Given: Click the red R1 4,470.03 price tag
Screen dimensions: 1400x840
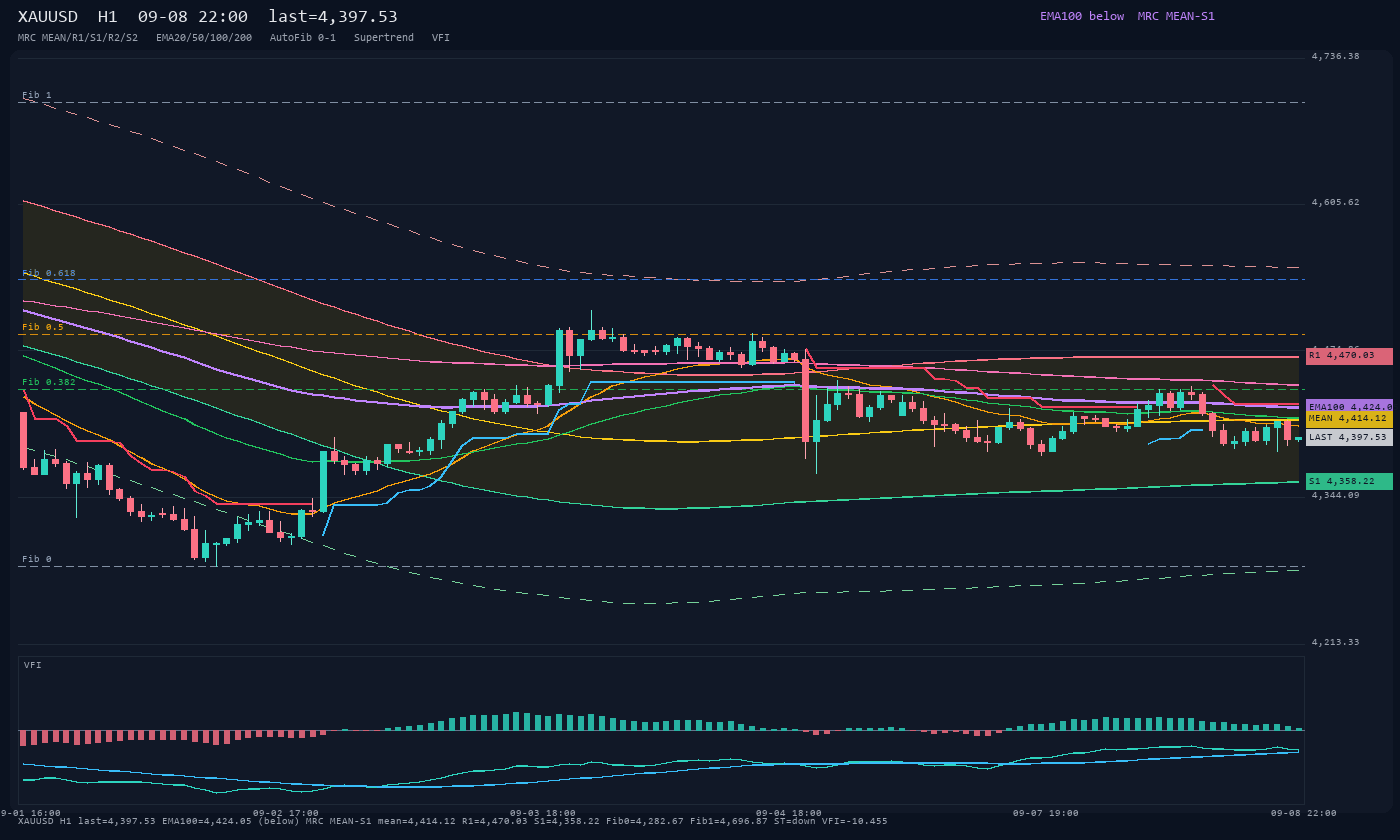Looking at the screenshot, I should point(1349,355).
